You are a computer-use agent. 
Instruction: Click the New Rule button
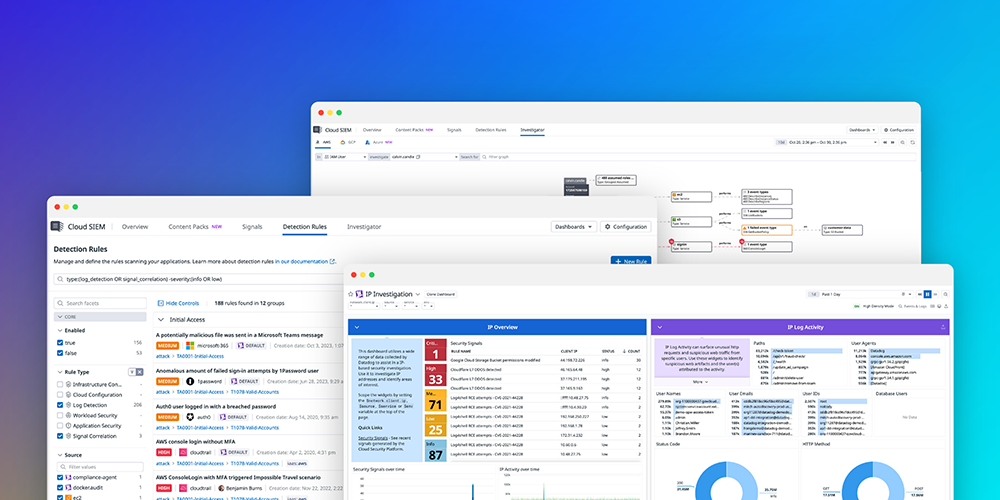tap(629, 262)
